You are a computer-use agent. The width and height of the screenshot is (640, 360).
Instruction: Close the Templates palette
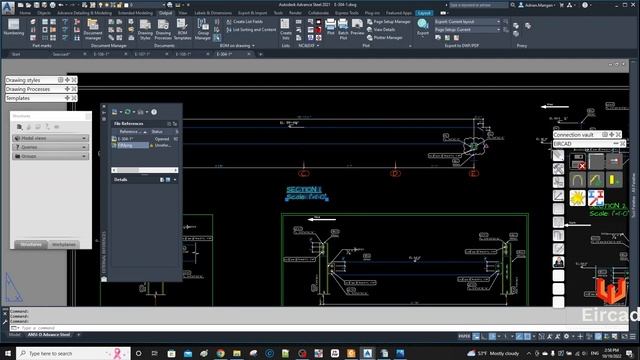[x=74, y=98]
